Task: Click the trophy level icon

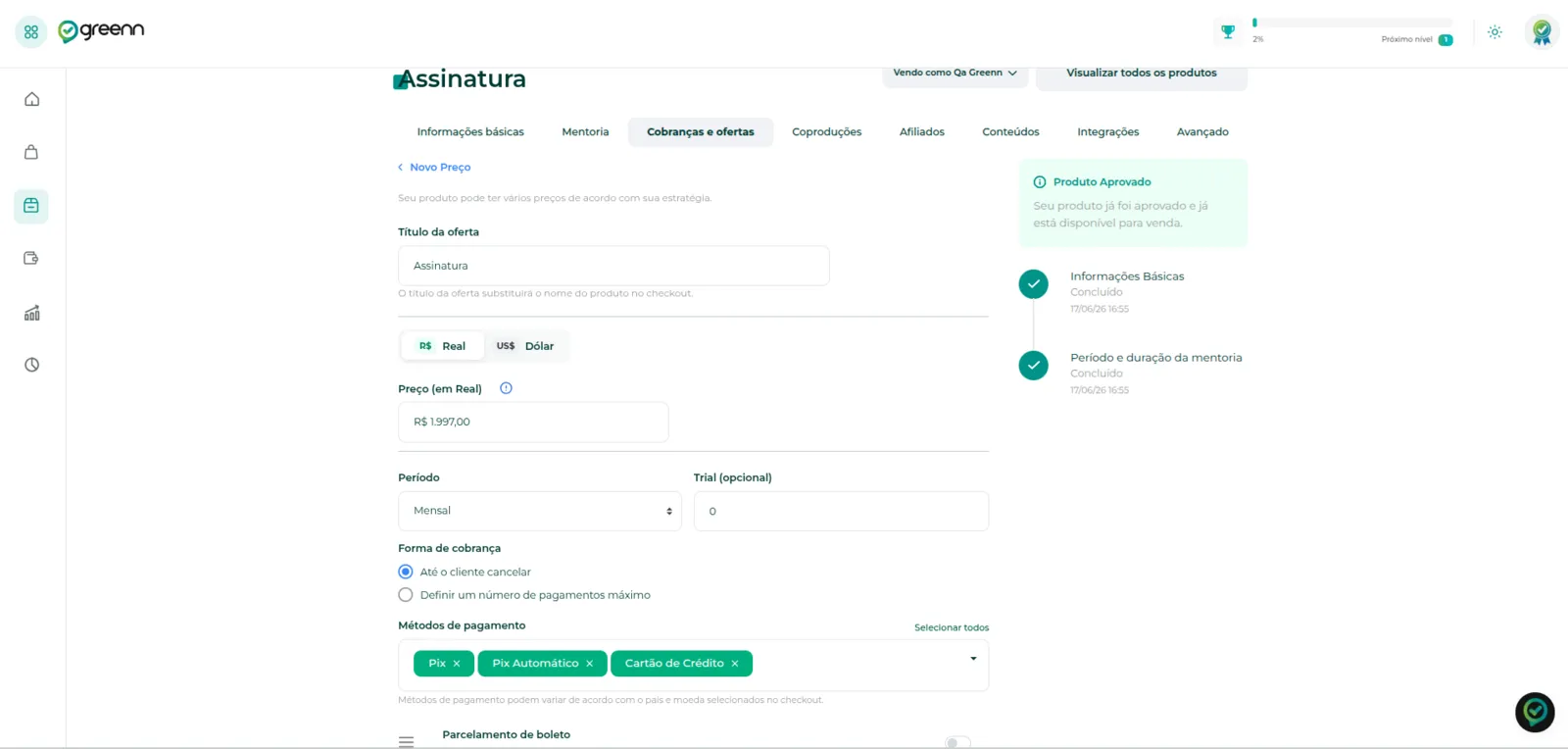Action: (x=1228, y=31)
